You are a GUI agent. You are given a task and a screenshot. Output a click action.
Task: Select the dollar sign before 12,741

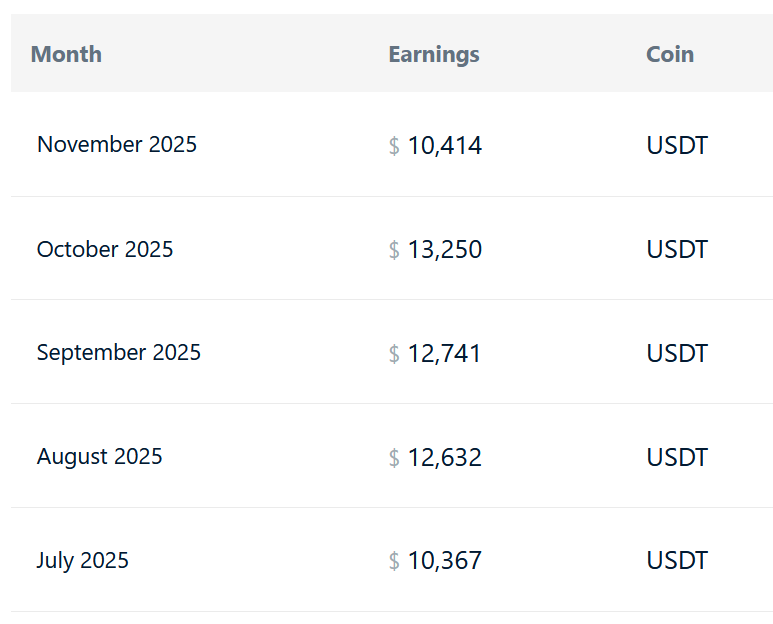[394, 354]
